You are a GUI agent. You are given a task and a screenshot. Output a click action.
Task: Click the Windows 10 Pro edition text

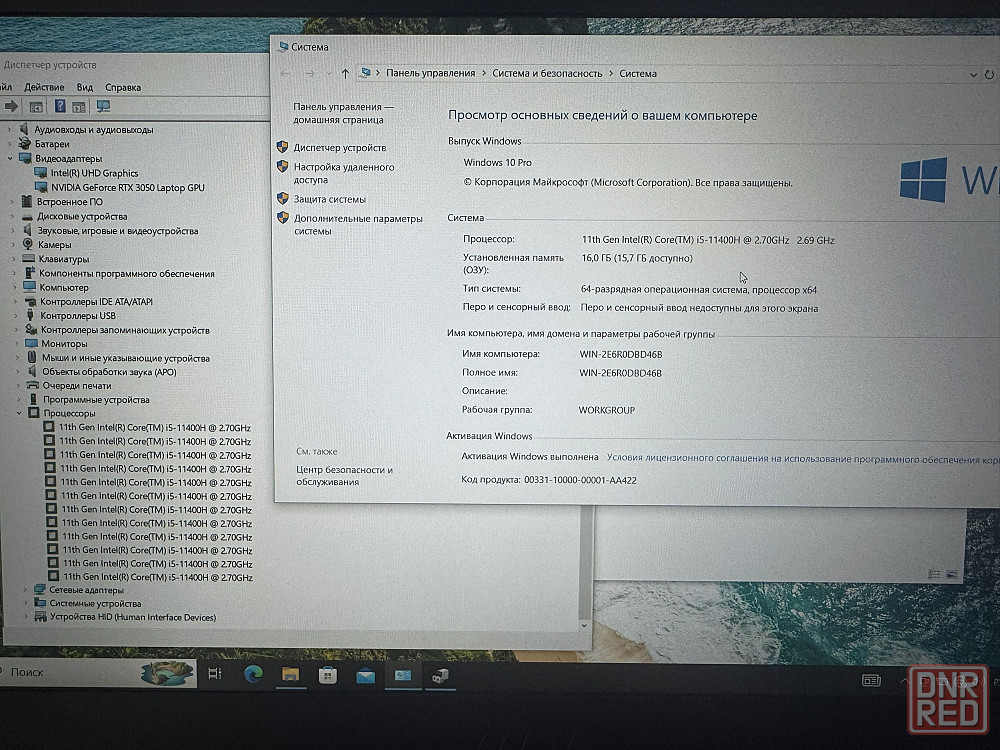(497, 163)
